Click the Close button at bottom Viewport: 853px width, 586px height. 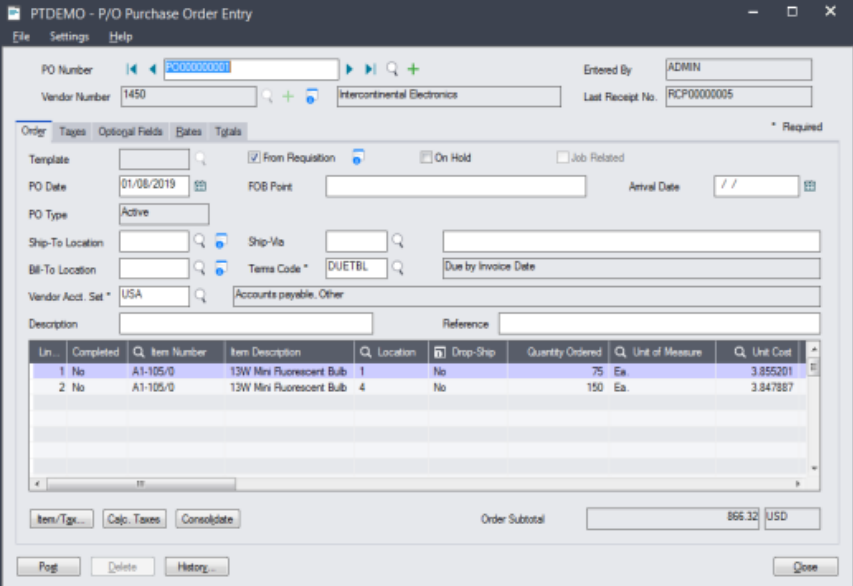click(806, 567)
